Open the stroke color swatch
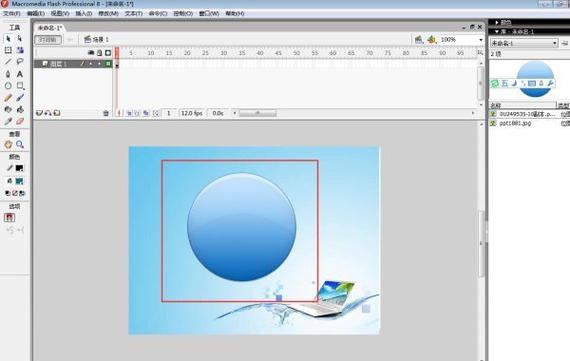This screenshot has height=361, width=570. point(19,168)
